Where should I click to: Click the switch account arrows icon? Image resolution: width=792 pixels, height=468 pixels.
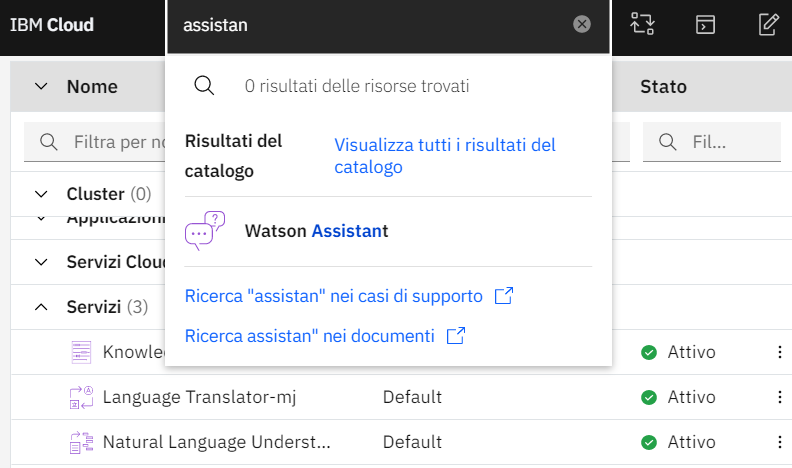pos(643,25)
